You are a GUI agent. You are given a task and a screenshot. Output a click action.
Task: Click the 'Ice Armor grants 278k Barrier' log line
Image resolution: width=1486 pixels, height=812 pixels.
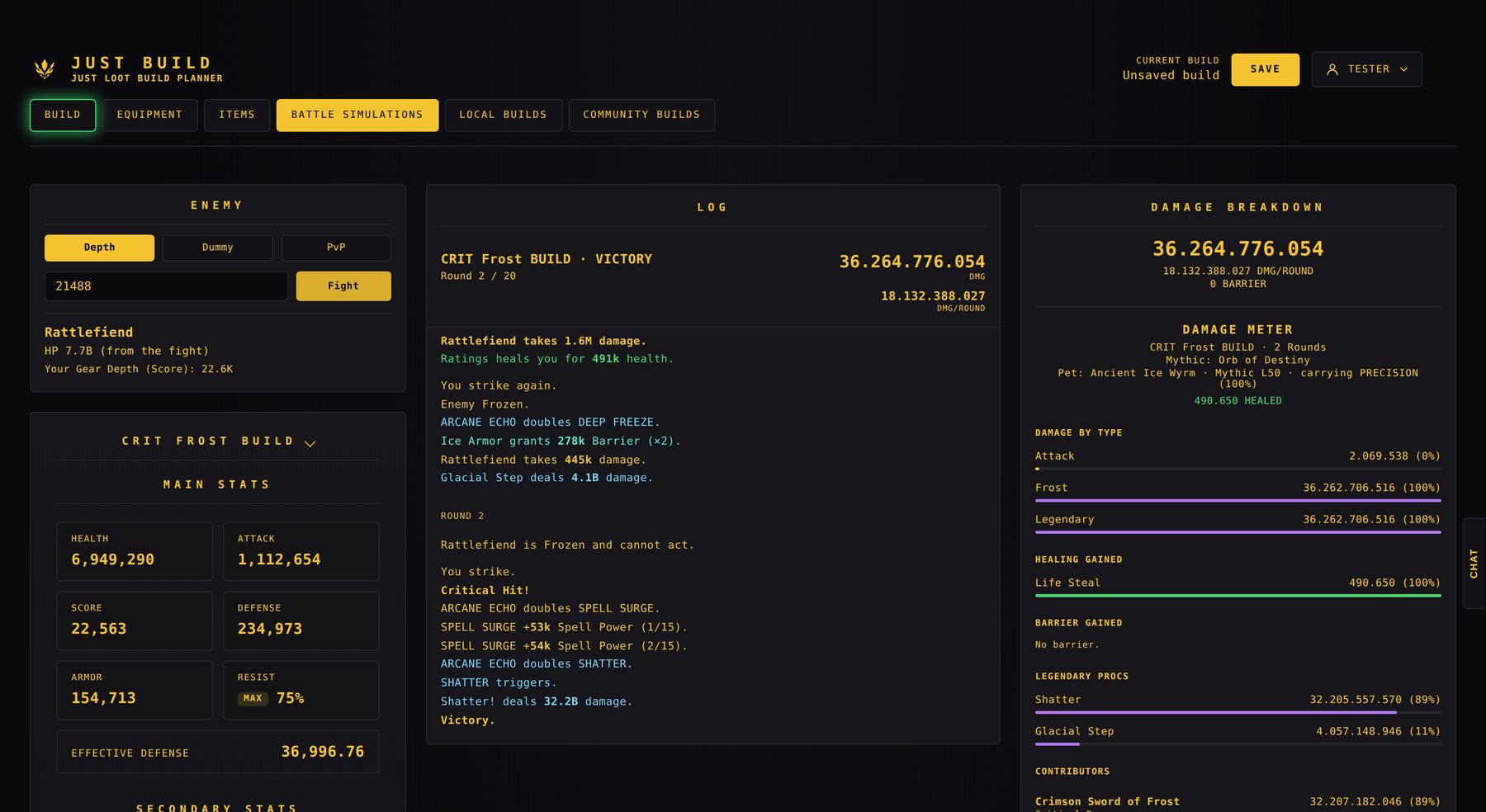[561, 441]
